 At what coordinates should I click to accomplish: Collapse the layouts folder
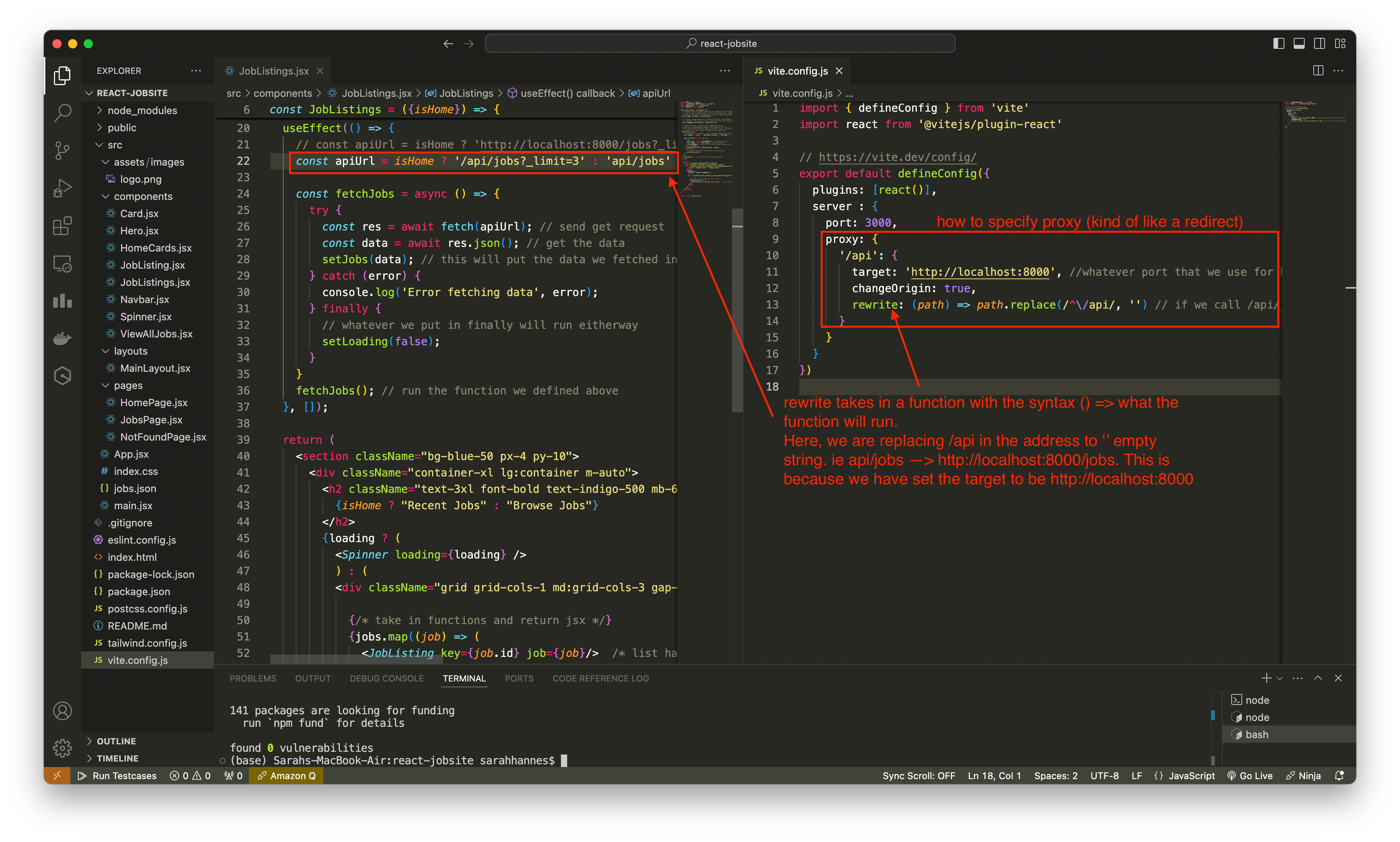[130, 351]
